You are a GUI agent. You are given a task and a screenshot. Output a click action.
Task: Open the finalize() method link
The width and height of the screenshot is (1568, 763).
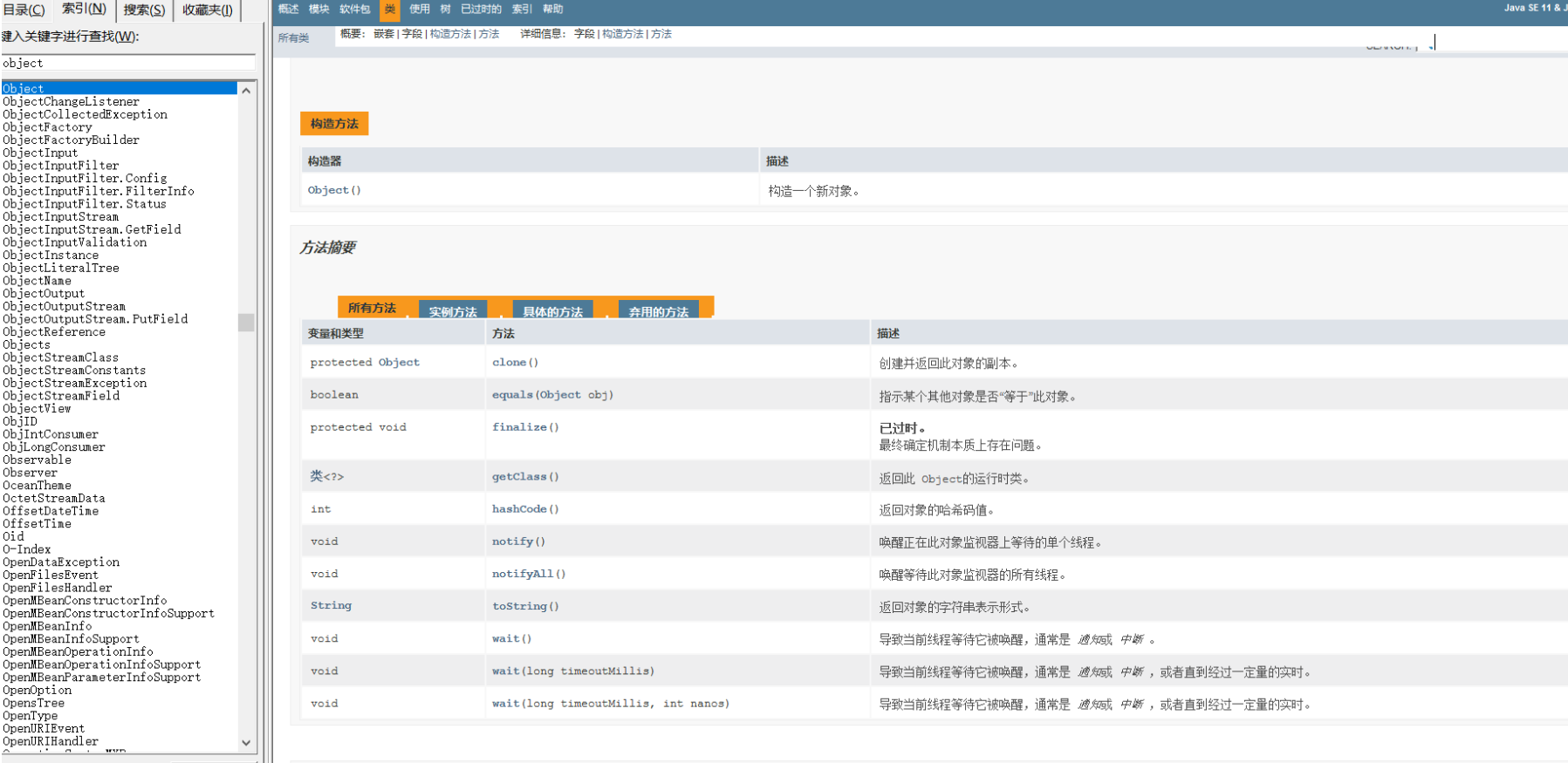525,426
